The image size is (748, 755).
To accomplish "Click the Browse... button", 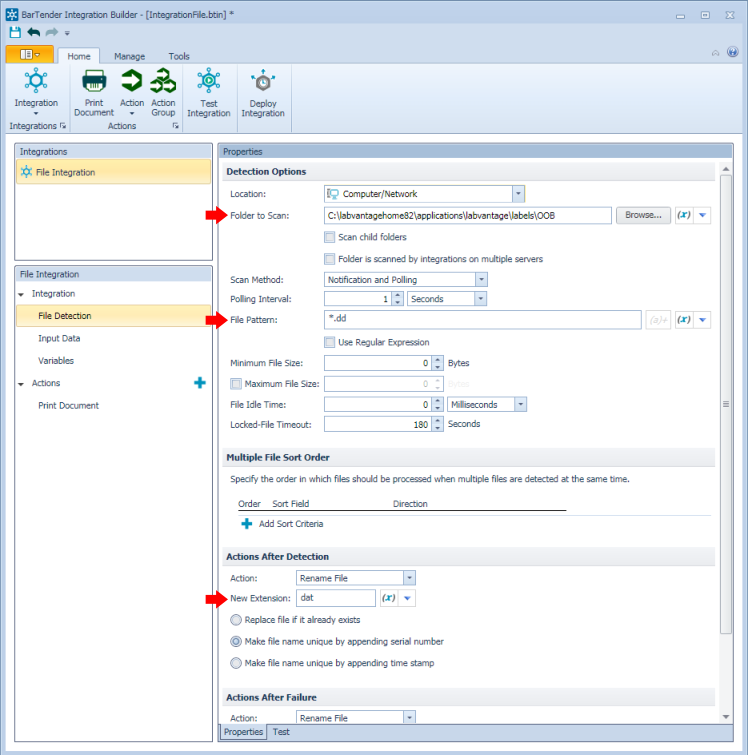I will pyautogui.click(x=643, y=215).
